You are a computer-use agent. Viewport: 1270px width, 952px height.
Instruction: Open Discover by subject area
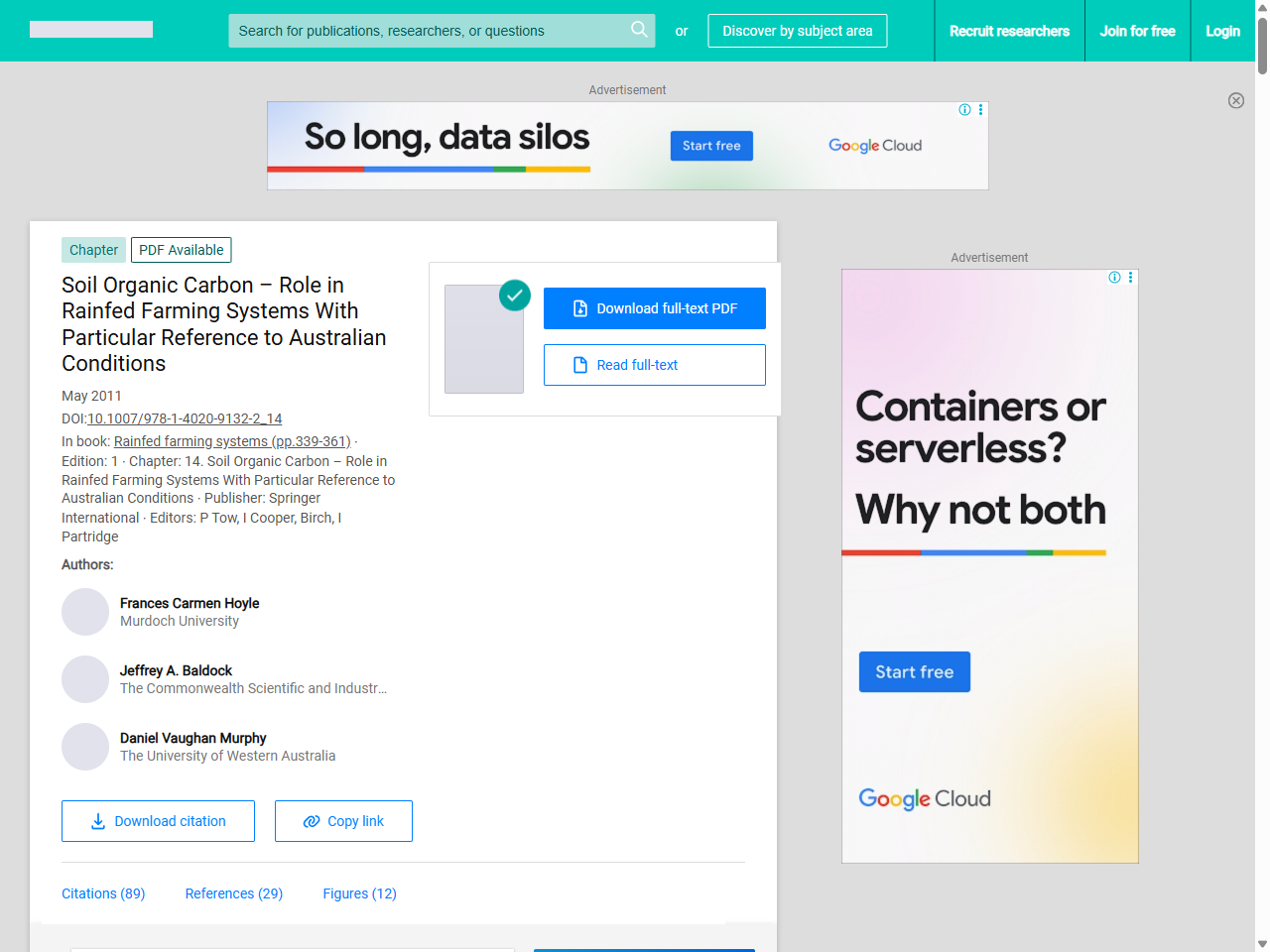pyautogui.click(x=797, y=31)
